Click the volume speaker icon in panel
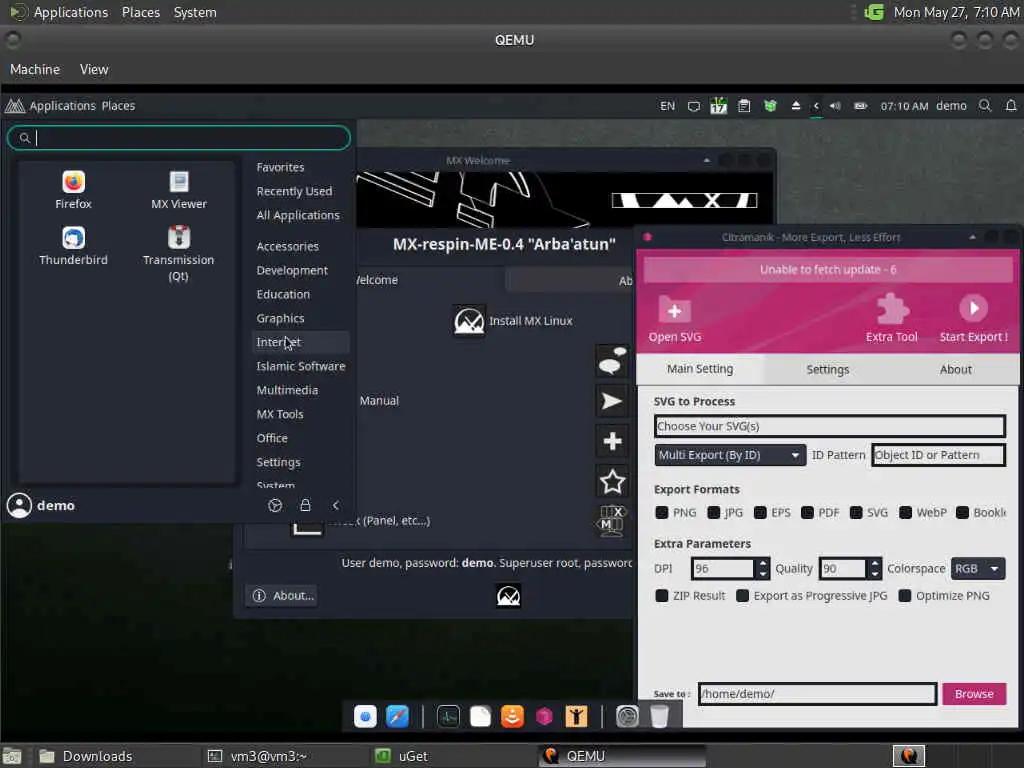This screenshot has width=1024, height=768. 835,106
